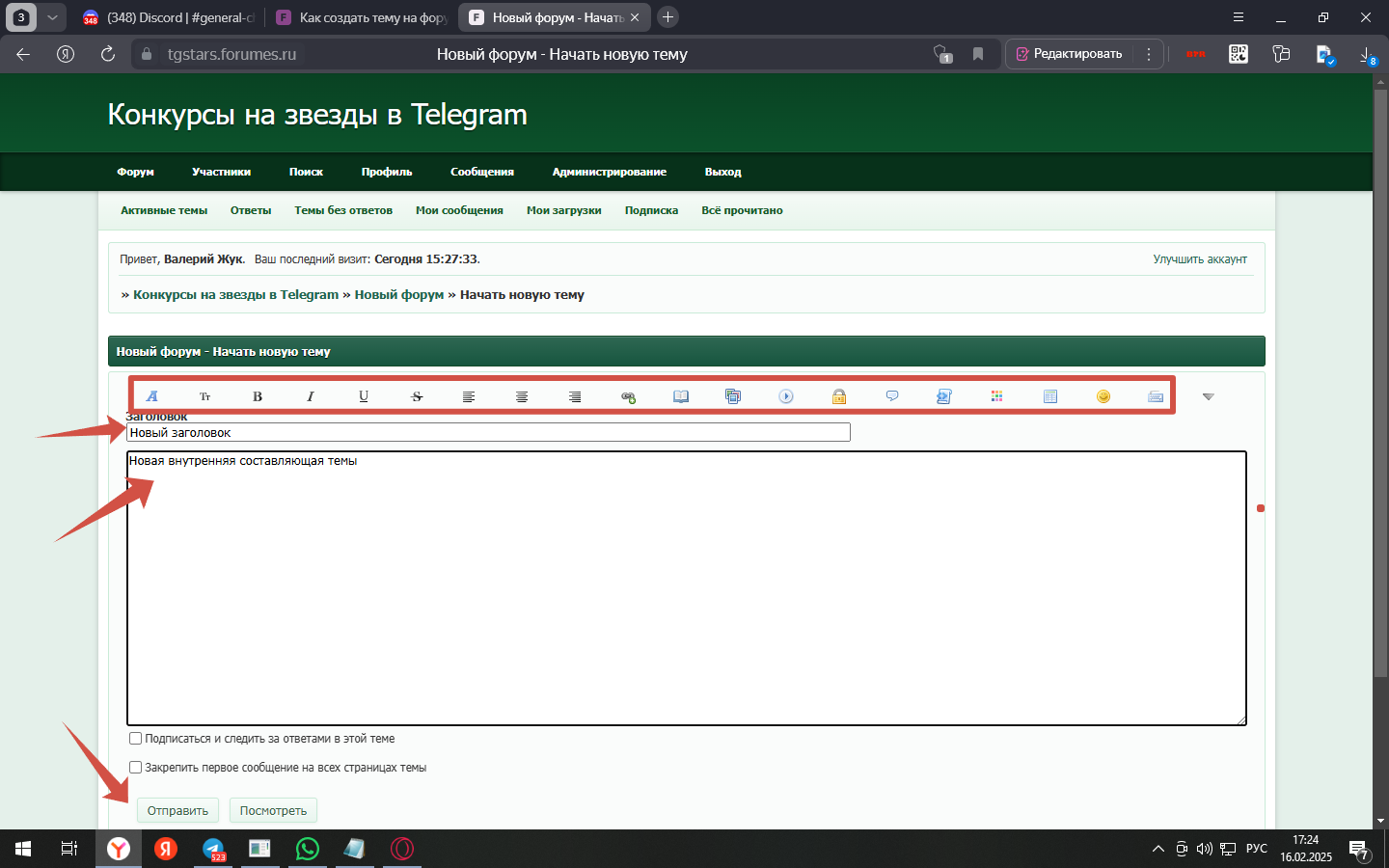Open the smiley emoticon picker
Viewport: 1389px width, 868px height.
[1103, 396]
